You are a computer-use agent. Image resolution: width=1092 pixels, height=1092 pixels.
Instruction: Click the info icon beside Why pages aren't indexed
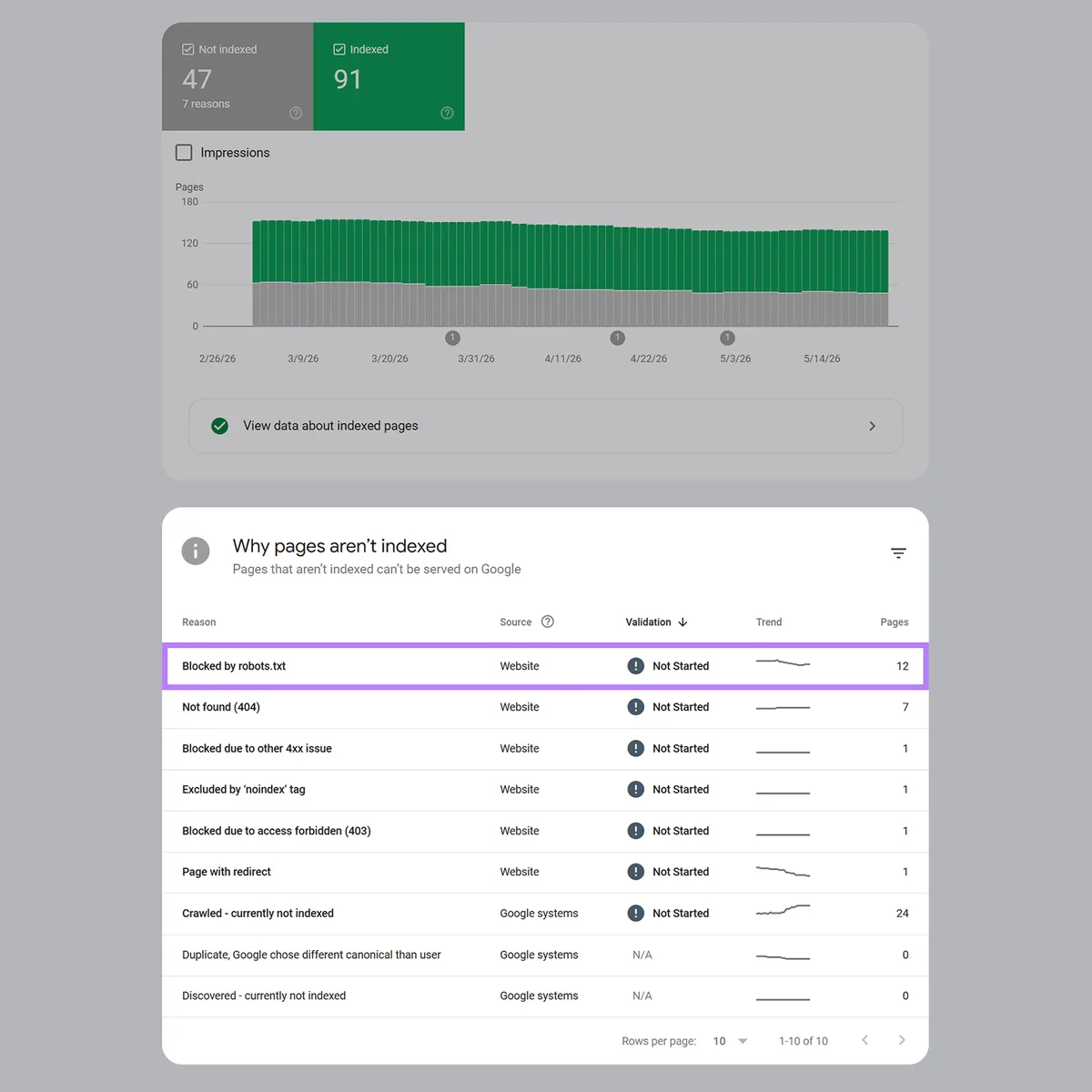click(196, 551)
